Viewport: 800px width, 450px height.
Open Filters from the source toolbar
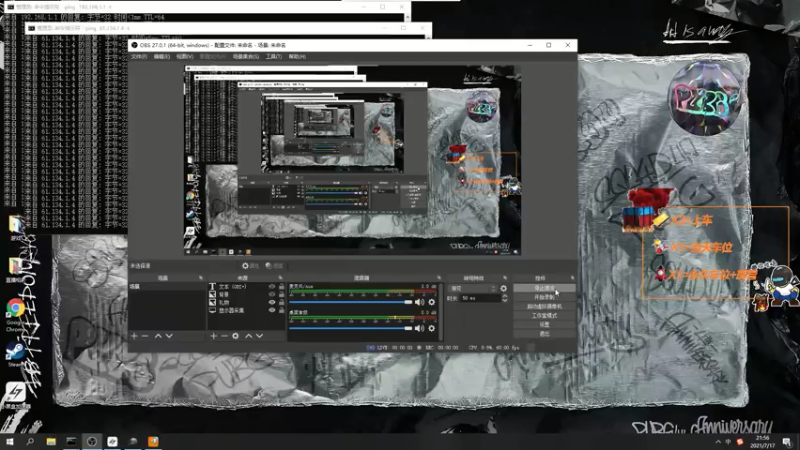[274, 266]
